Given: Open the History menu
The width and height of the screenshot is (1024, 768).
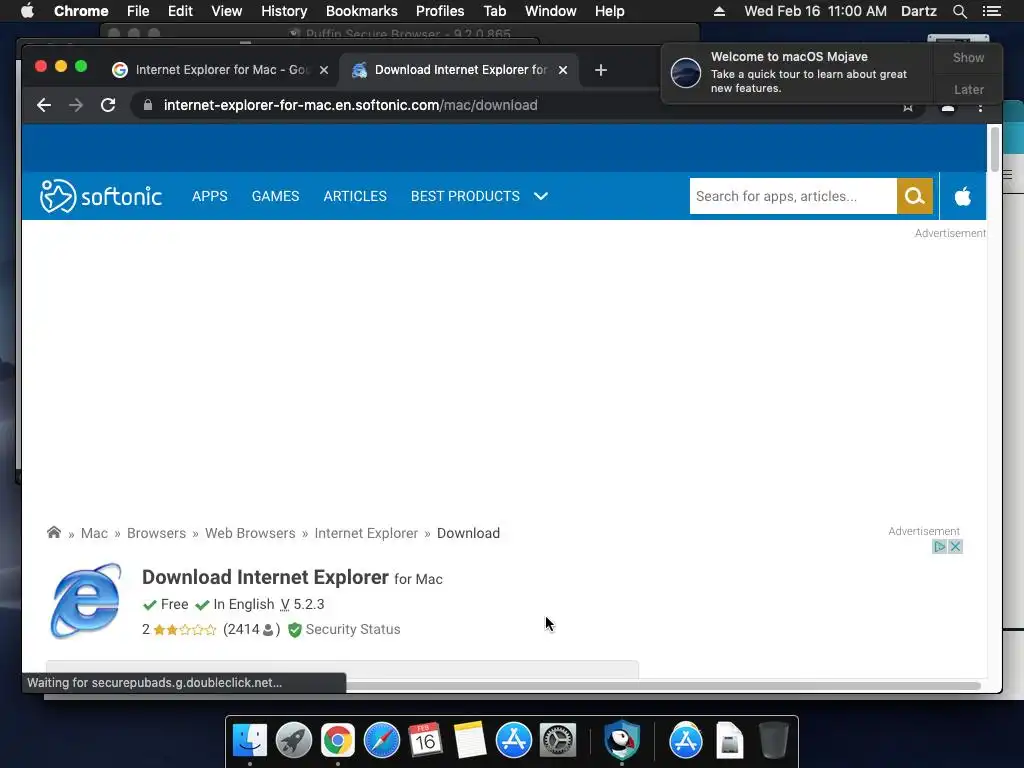Looking at the screenshot, I should click(x=284, y=11).
